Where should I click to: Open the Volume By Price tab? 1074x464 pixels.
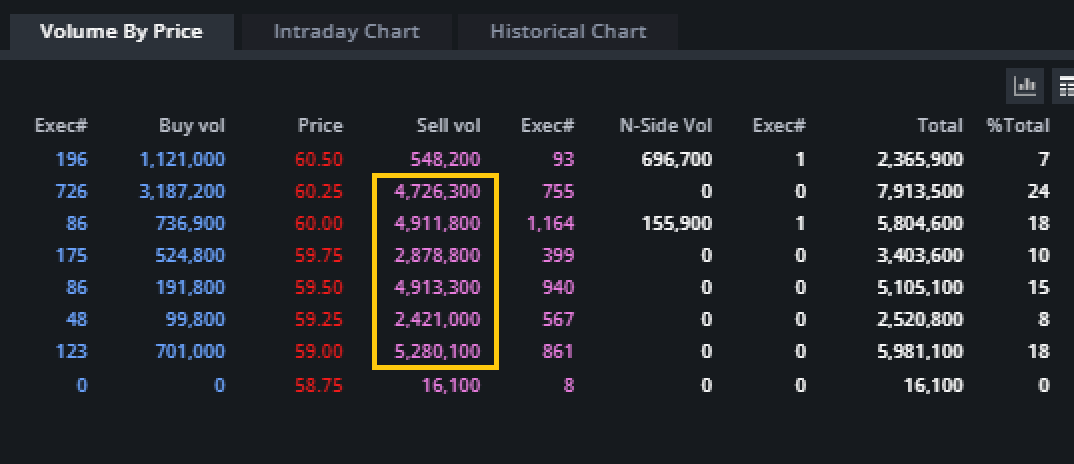(x=121, y=32)
